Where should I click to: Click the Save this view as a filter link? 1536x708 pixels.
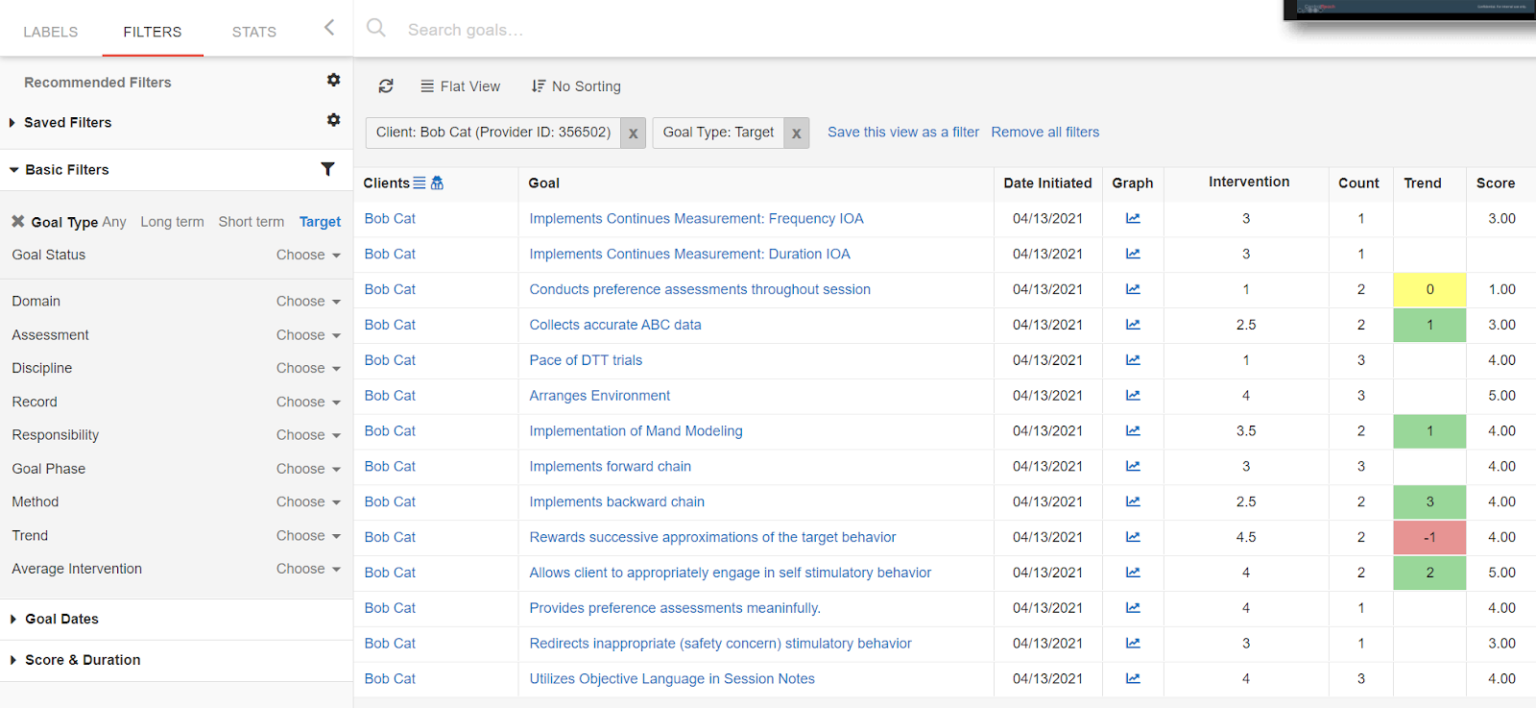tap(903, 132)
